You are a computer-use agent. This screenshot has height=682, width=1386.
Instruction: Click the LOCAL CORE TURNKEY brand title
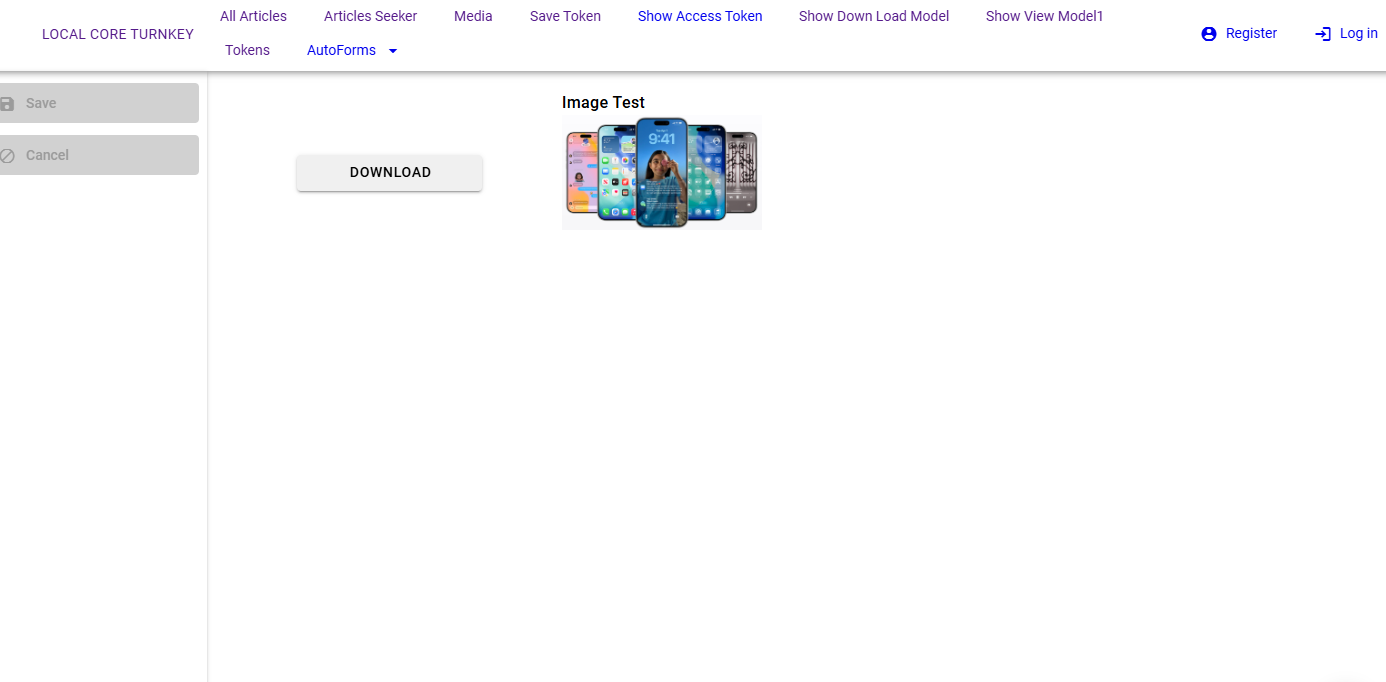(x=118, y=34)
